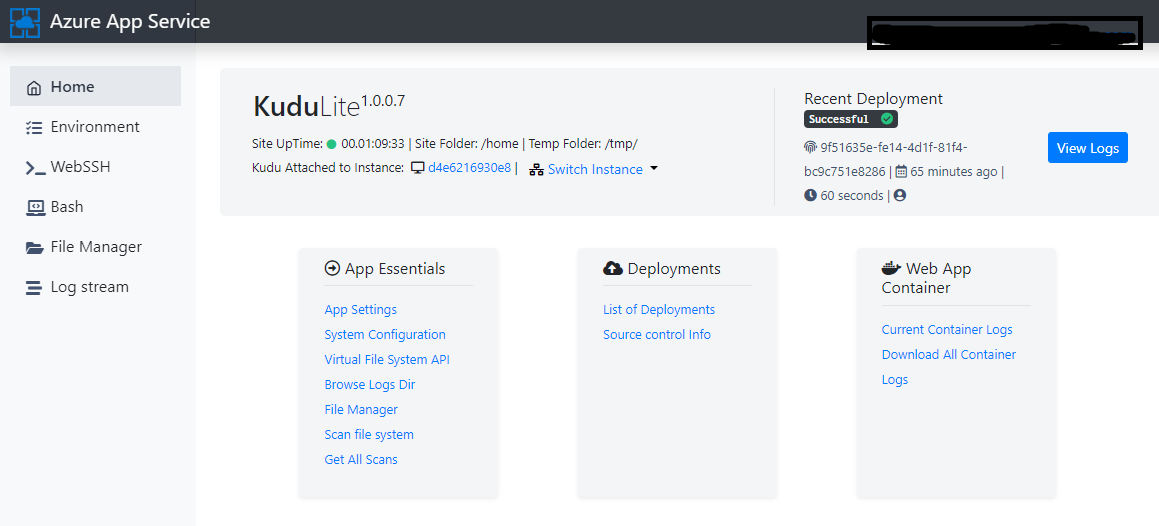Open the Virtual File System API link
The image size is (1159, 526).
coord(387,360)
